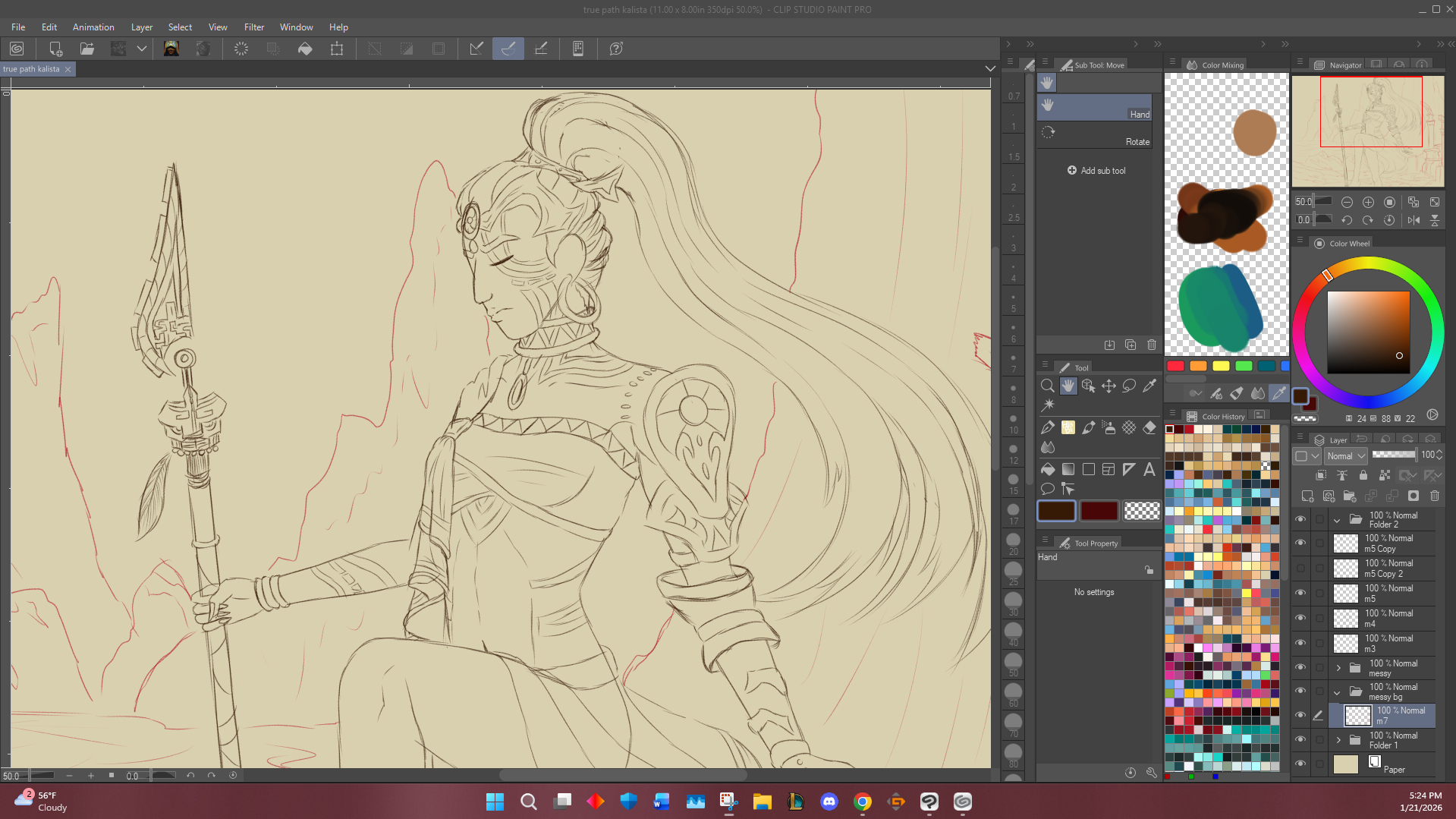Open the Normal blending mode dropdown
Image resolution: width=1456 pixels, height=819 pixels.
(x=1346, y=456)
